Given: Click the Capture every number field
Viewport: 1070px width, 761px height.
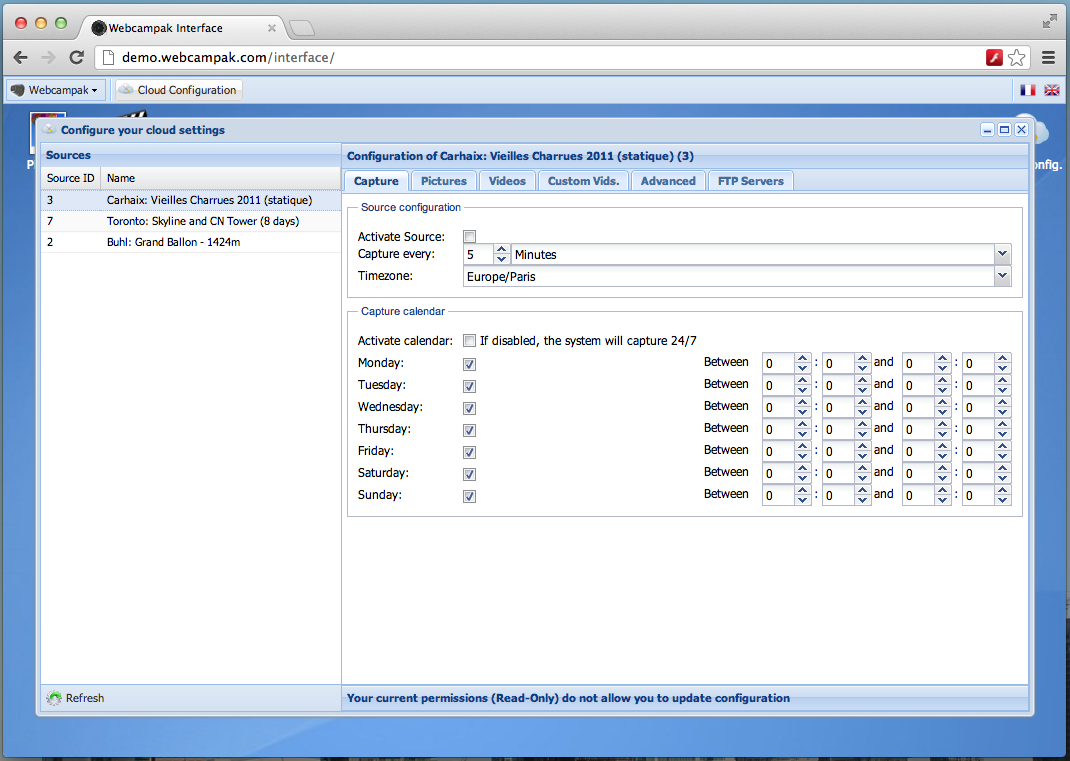Looking at the screenshot, I should coord(478,255).
